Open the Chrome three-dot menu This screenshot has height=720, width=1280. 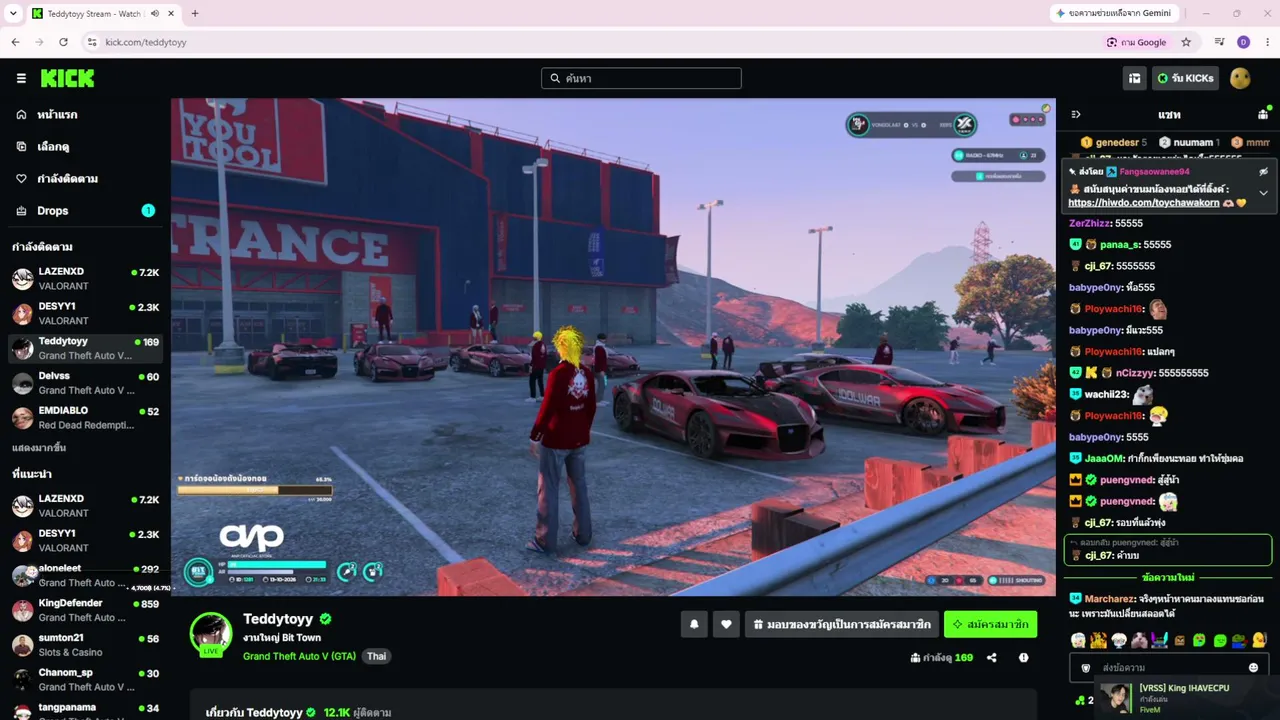pos(1268,42)
